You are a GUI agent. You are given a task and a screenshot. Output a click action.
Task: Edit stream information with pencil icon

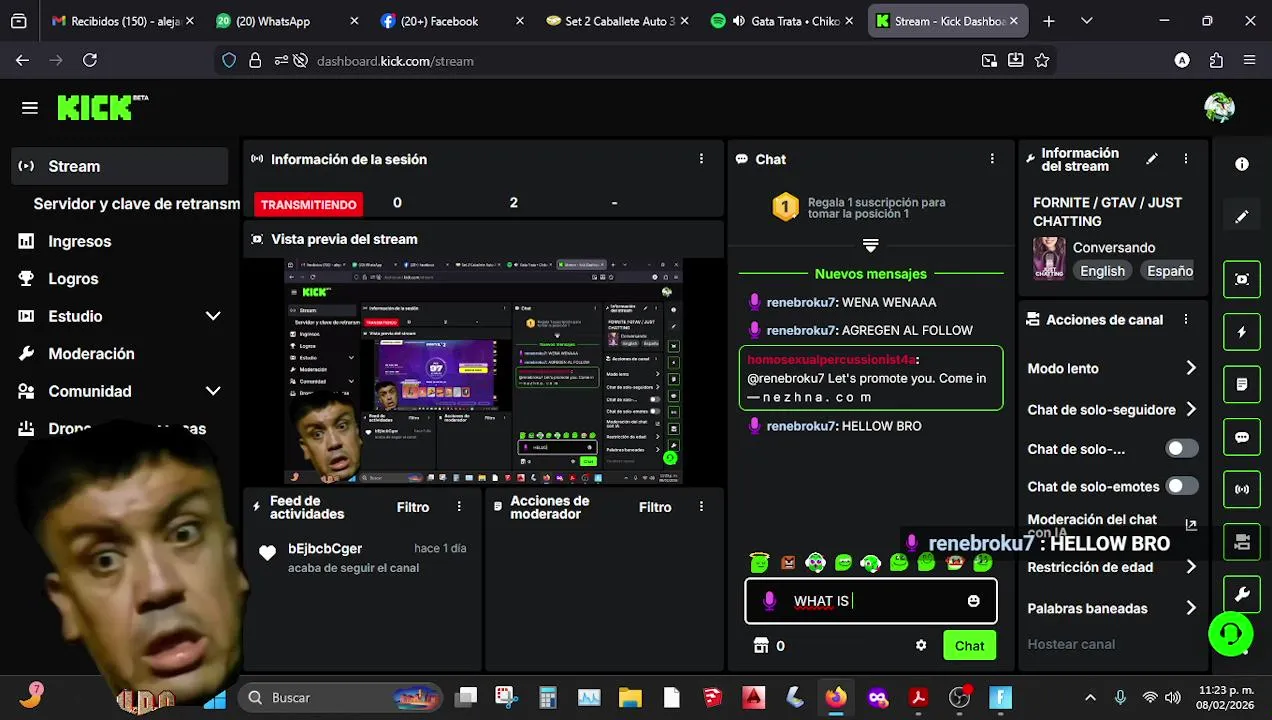[x=1152, y=159]
